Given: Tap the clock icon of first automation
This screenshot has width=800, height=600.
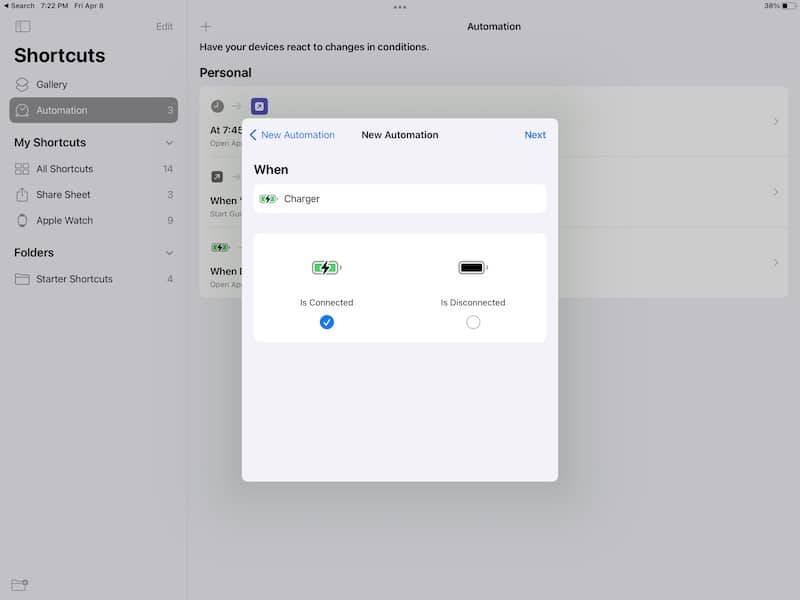Looking at the screenshot, I should (217, 106).
